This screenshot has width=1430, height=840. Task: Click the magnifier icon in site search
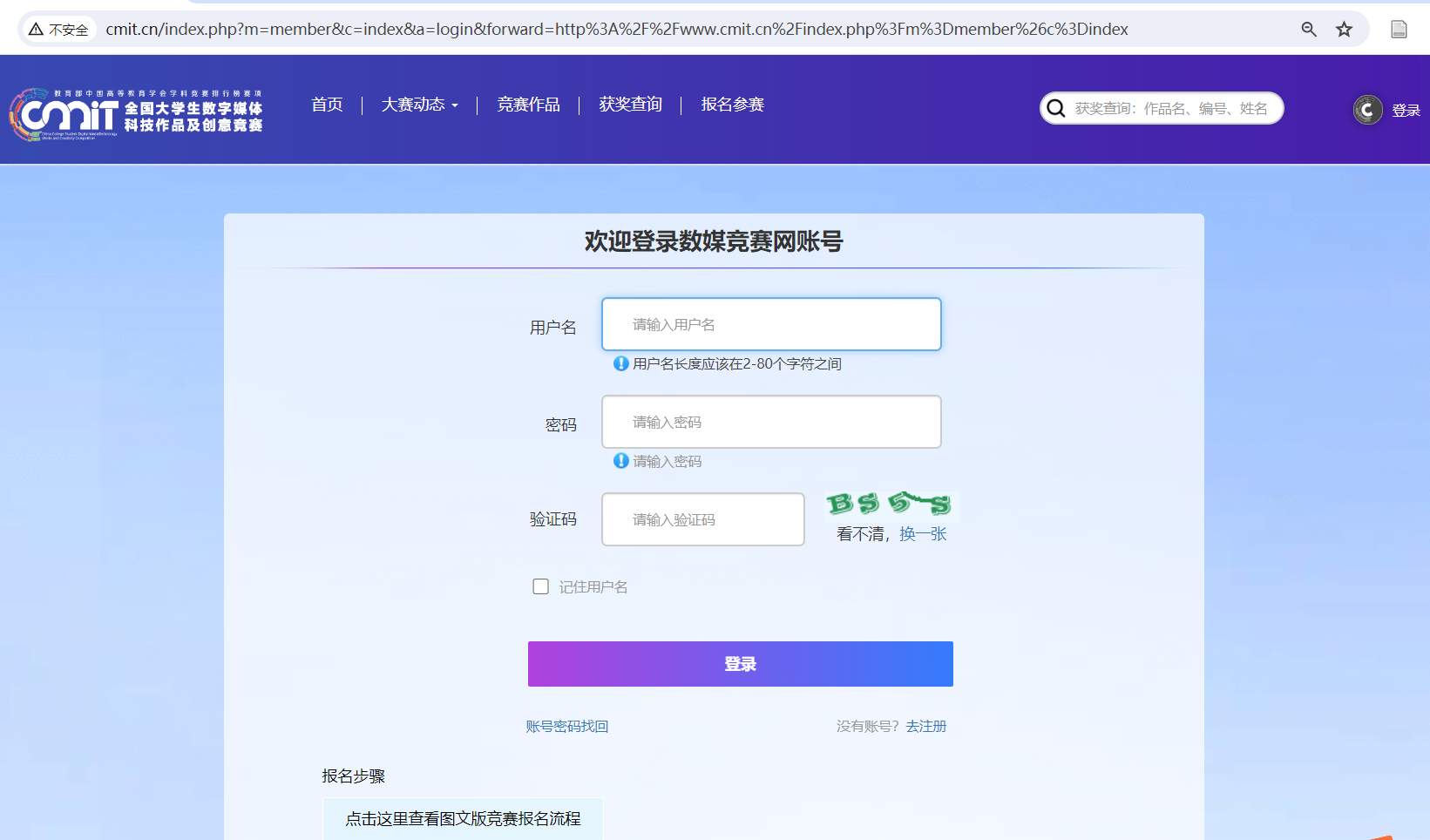[x=1056, y=108]
